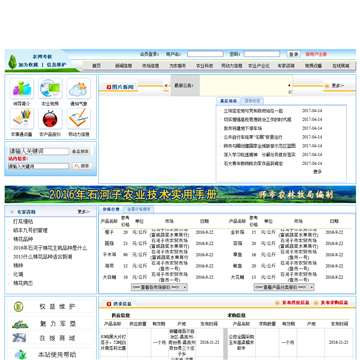
Task: Click the icon before 发布求购信息
Action: tap(316, 303)
